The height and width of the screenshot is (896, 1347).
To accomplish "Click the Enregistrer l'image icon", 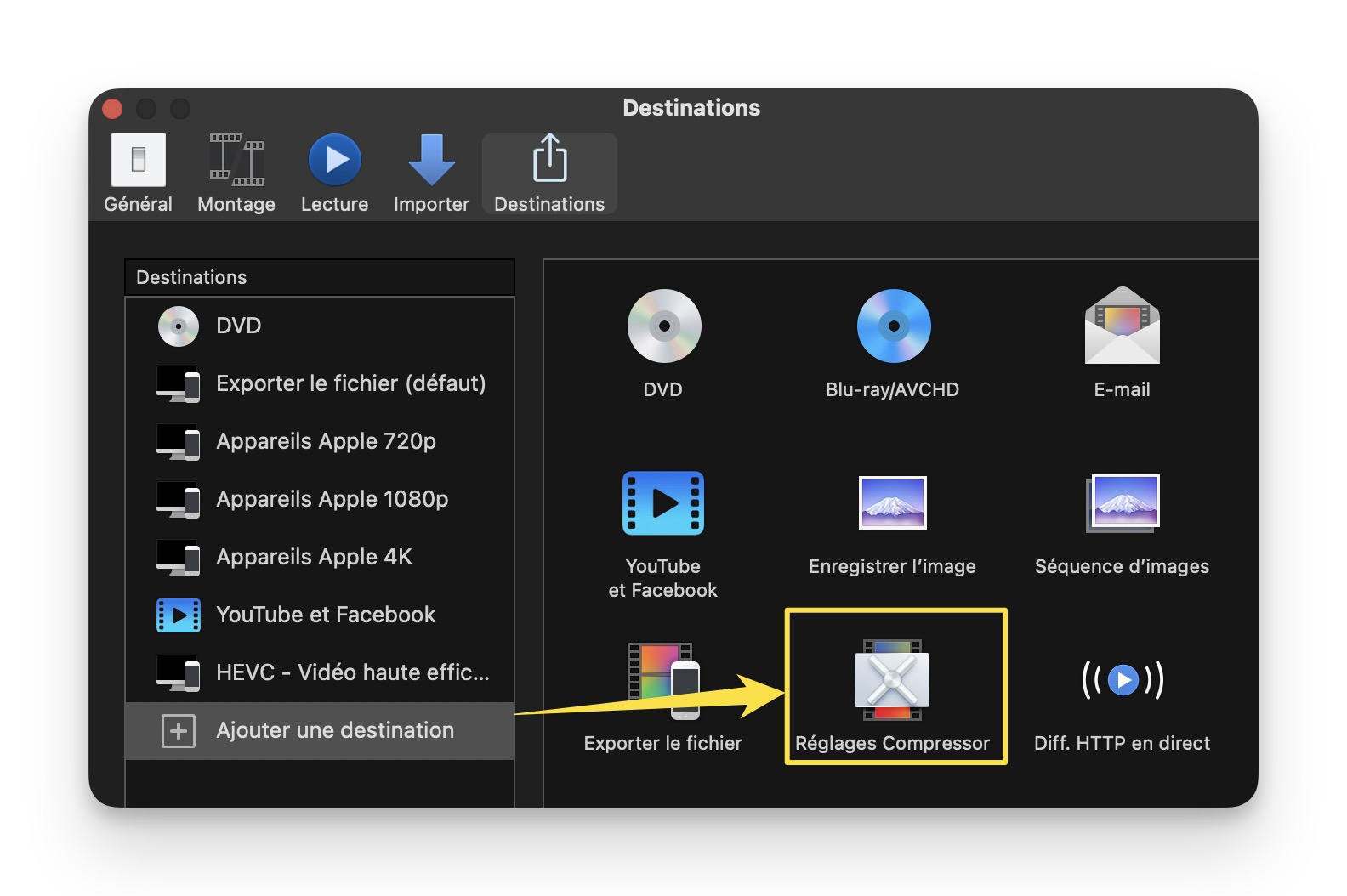I will 893,502.
